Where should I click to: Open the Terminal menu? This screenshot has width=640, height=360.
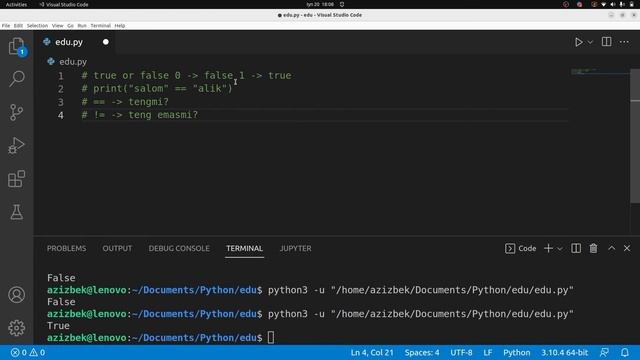100,25
